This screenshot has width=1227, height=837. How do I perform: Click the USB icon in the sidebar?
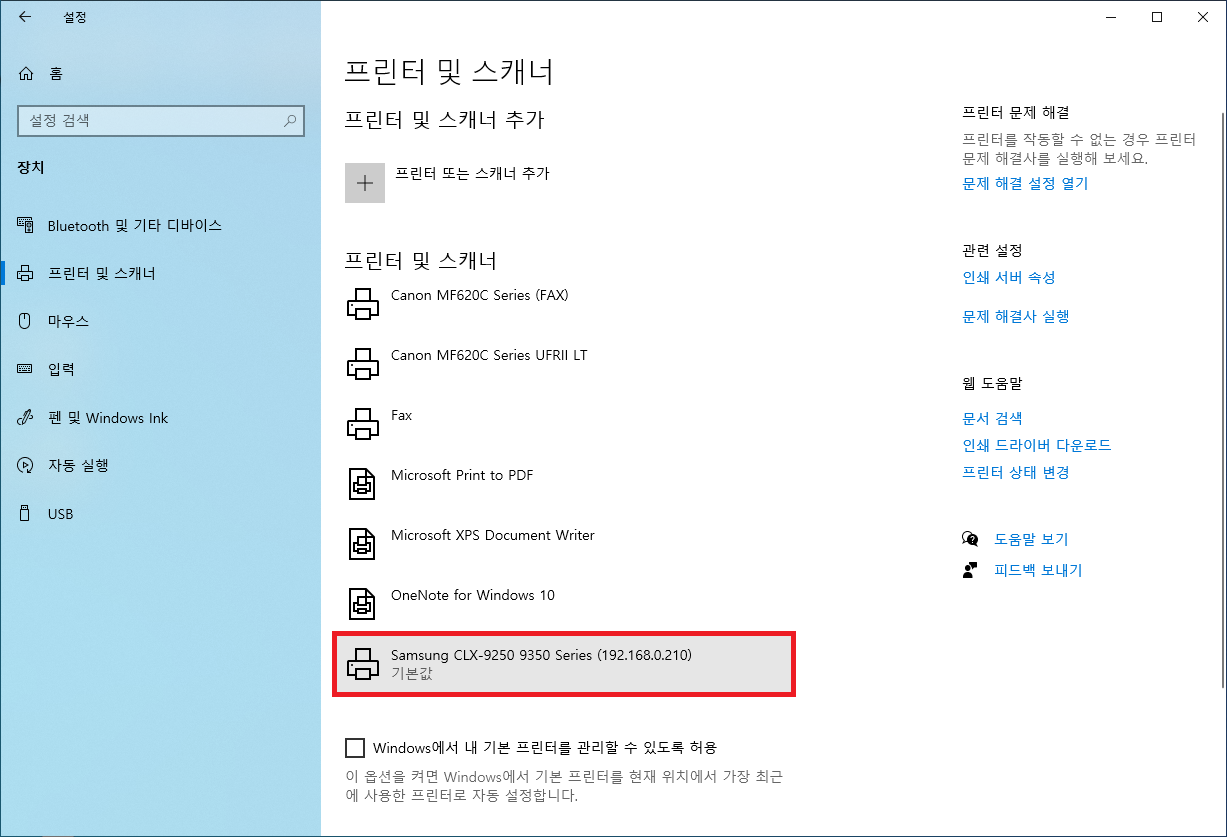click(26, 514)
